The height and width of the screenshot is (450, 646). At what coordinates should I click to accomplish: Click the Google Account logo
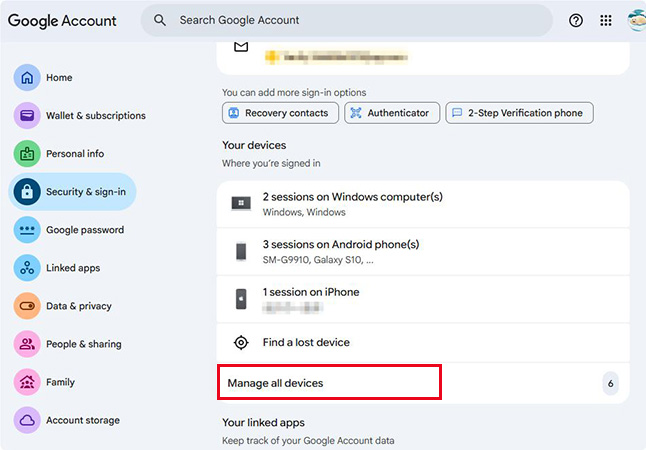pos(62,21)
